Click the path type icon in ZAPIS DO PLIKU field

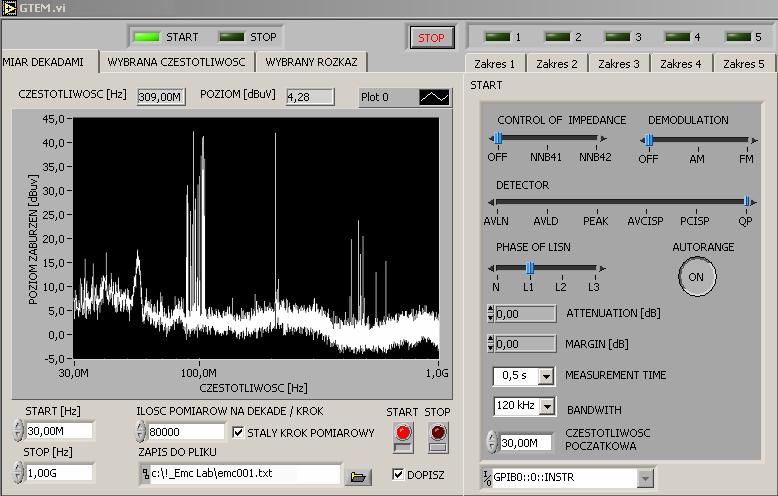coord(145,474)
